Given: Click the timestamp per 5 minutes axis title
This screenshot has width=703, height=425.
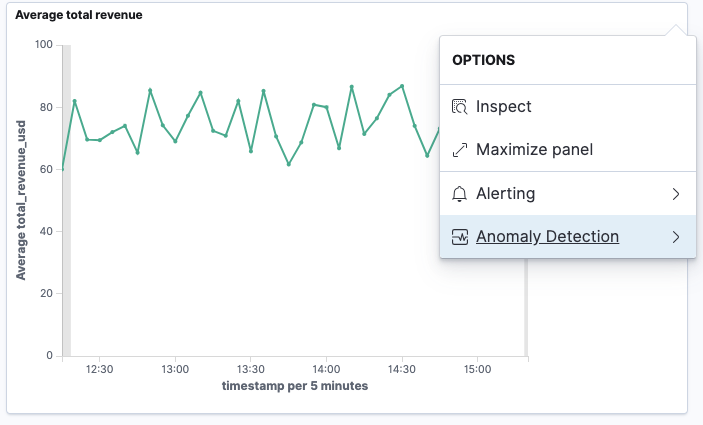Looking at the screenshot, I should (x=295, y=386).
